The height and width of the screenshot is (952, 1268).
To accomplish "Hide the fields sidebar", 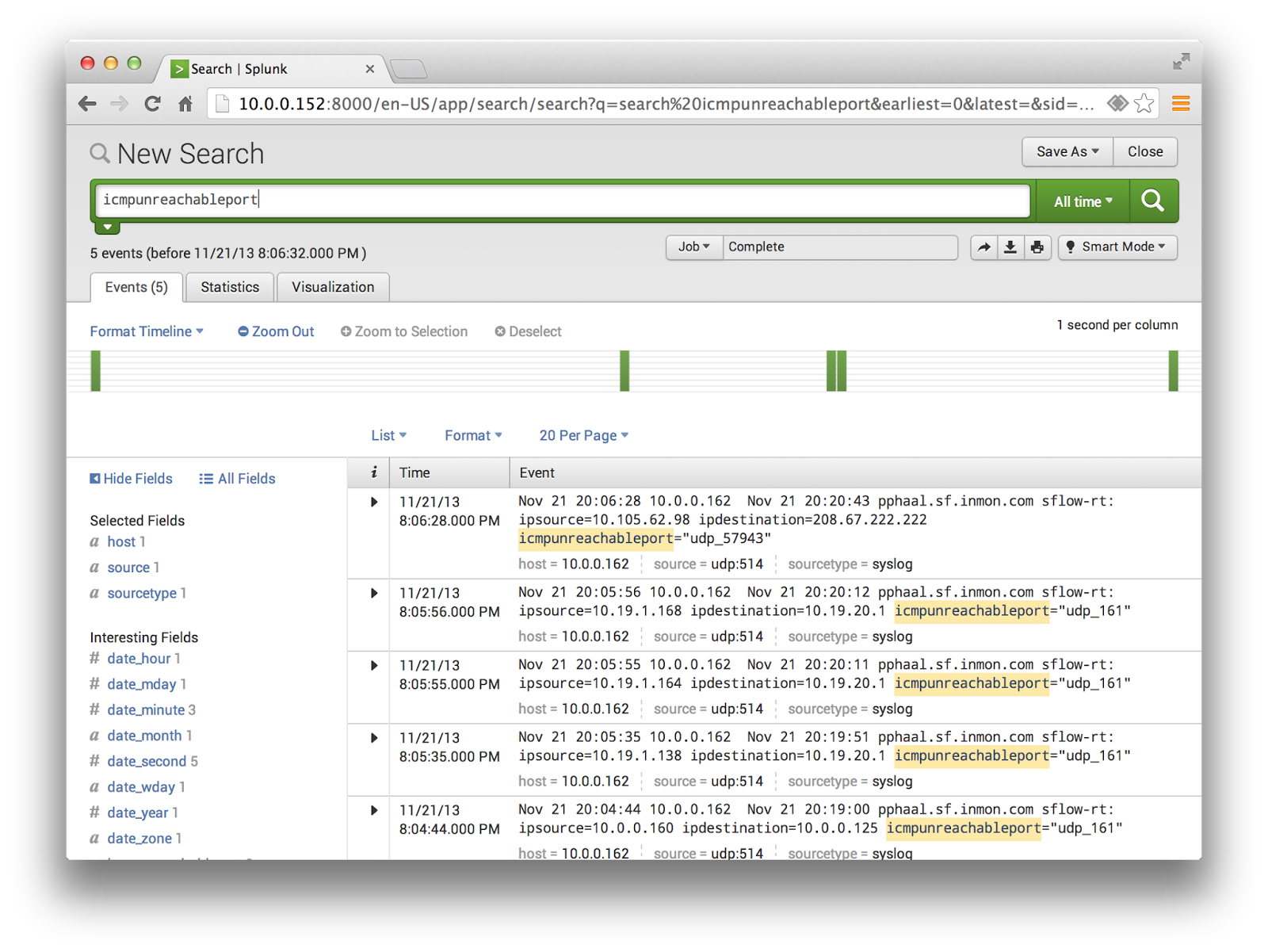I will 132,479.
